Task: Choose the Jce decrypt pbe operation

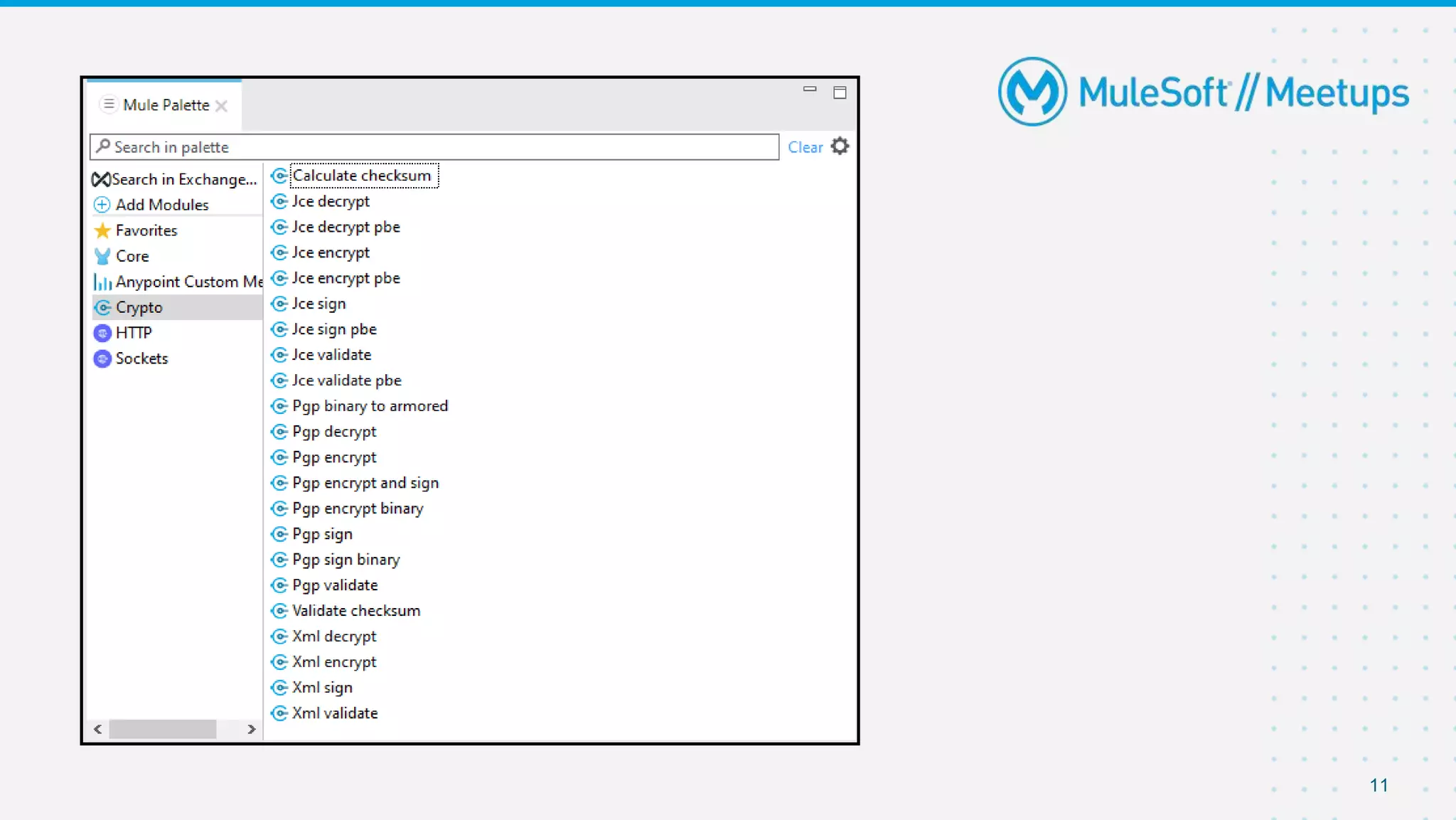Action: click(x=346, y=227)
